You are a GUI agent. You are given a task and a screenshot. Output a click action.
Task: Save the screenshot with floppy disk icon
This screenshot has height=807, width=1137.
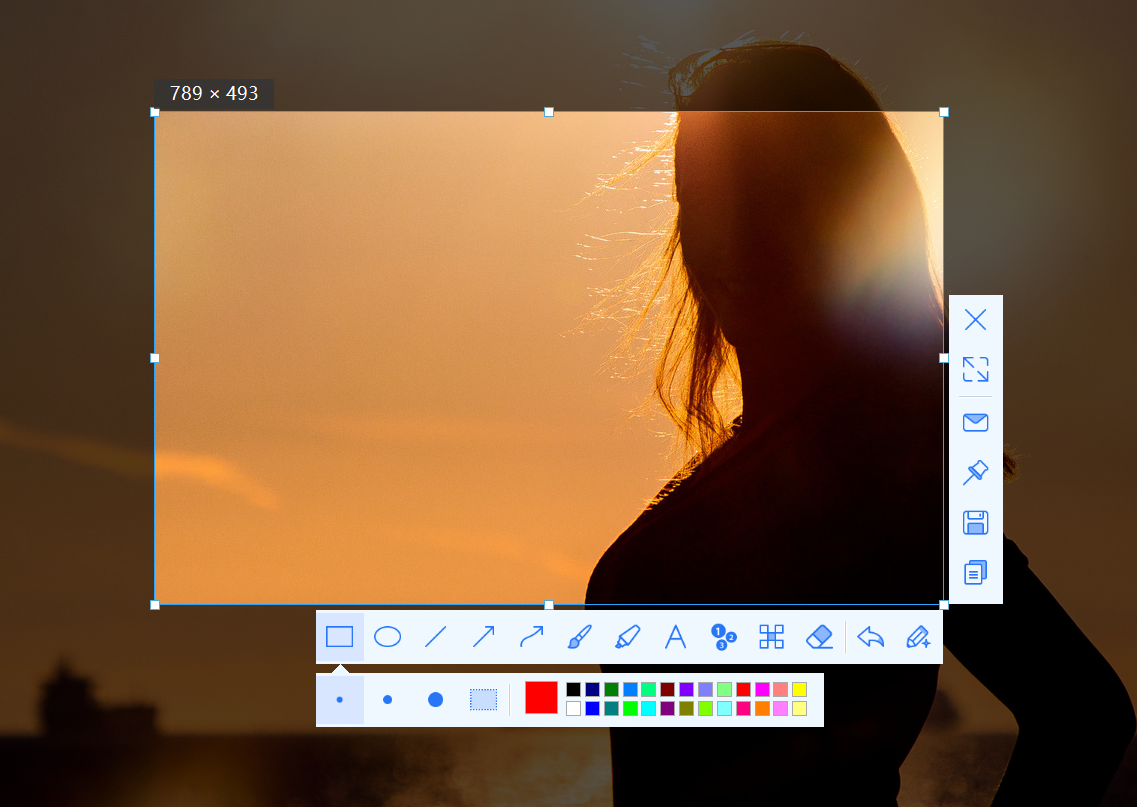975,522
